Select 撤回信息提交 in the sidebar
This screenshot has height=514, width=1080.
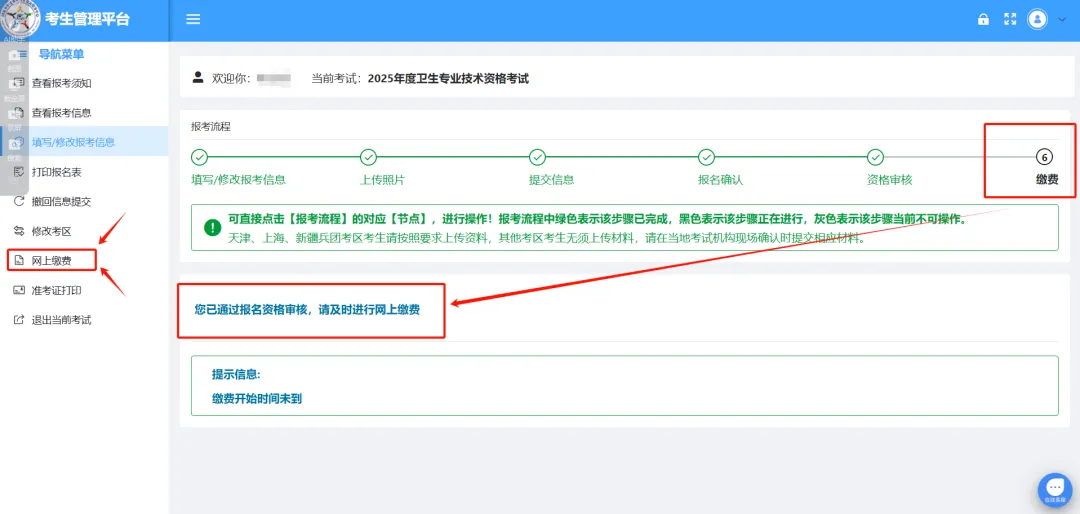coord(61,201)
